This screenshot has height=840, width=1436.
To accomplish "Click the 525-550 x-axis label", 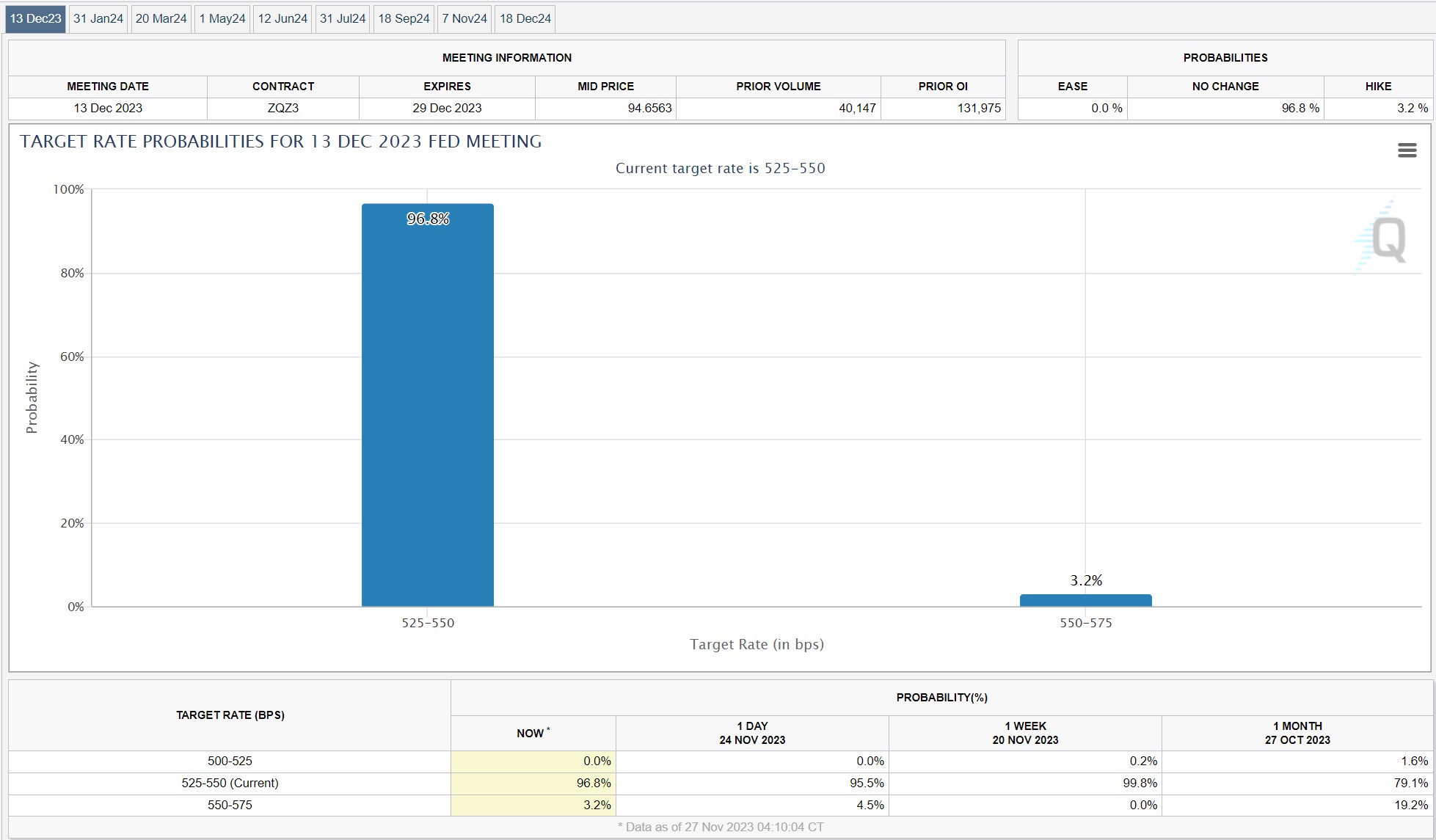I will [428, 623].
